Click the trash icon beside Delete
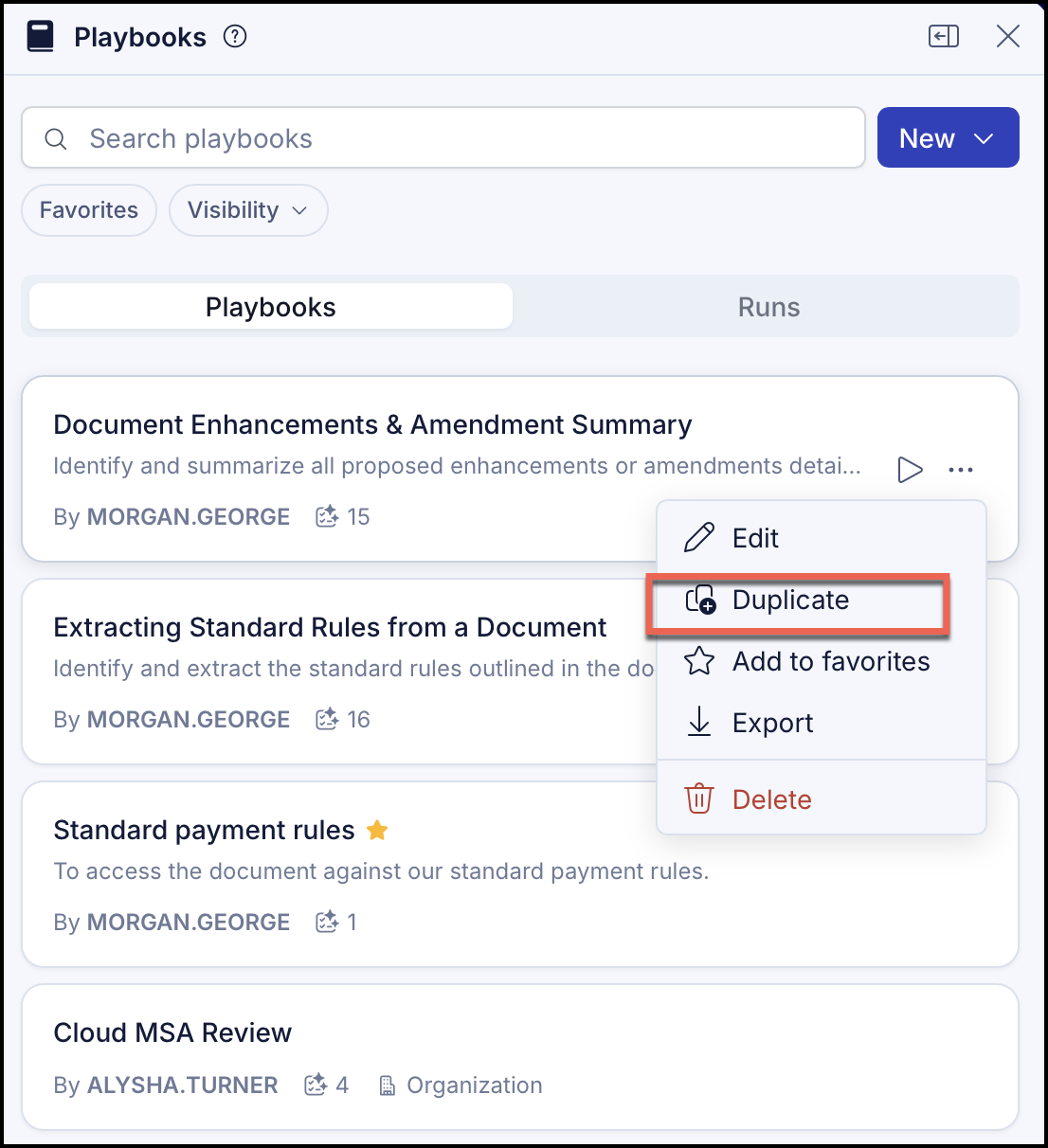 (699, 799)
